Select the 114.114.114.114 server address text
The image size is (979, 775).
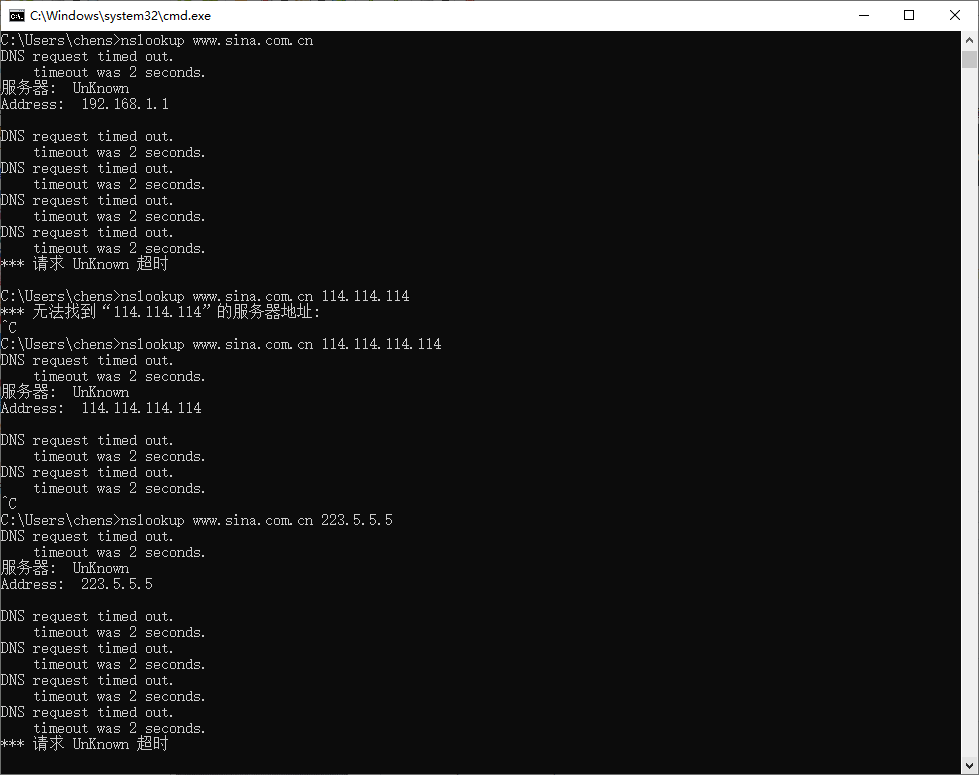click(x=140, y=408)
